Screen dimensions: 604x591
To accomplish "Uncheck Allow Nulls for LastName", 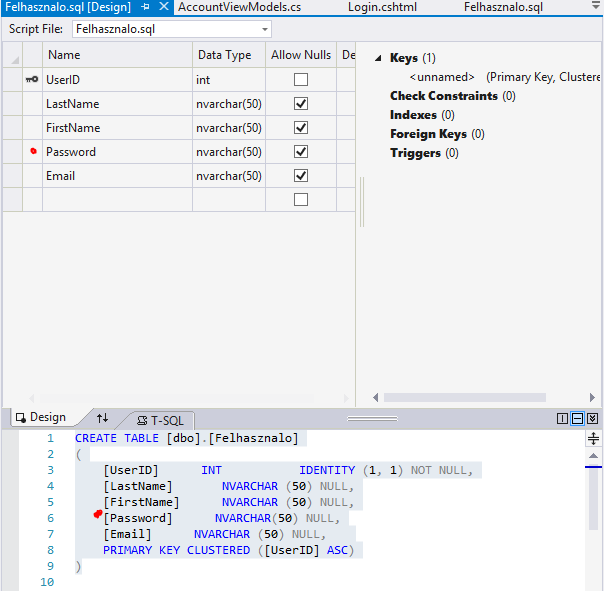I will [301, 104].
